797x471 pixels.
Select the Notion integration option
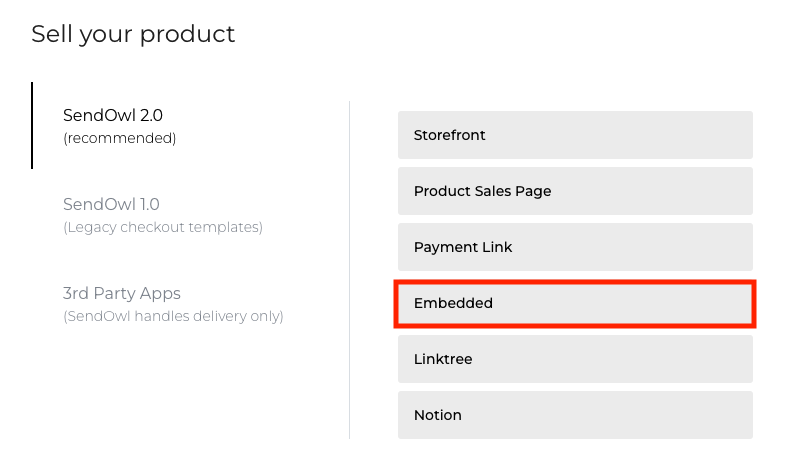[x=574, y=415]
